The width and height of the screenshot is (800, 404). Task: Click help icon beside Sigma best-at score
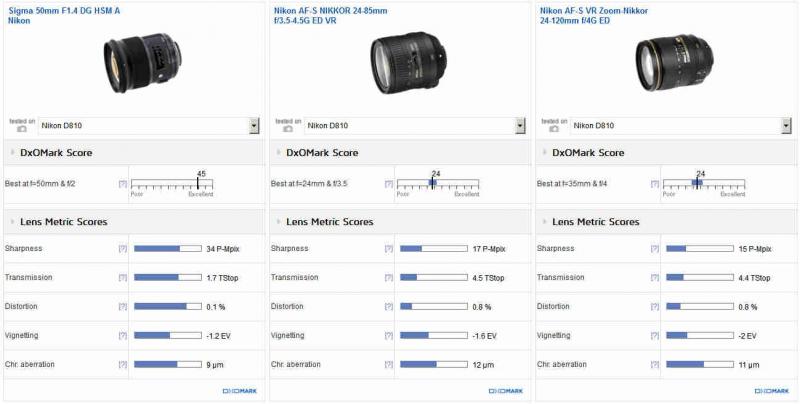coord(122,184)
